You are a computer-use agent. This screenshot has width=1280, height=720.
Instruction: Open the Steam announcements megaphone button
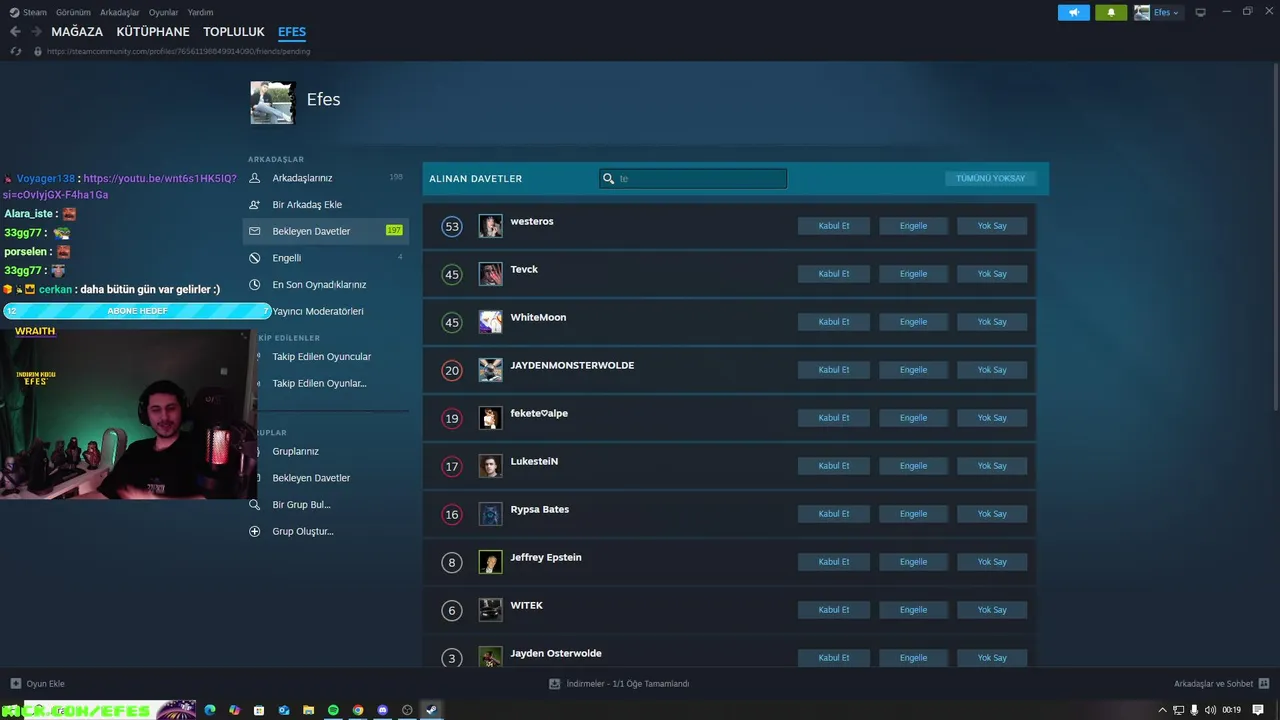1073,13
